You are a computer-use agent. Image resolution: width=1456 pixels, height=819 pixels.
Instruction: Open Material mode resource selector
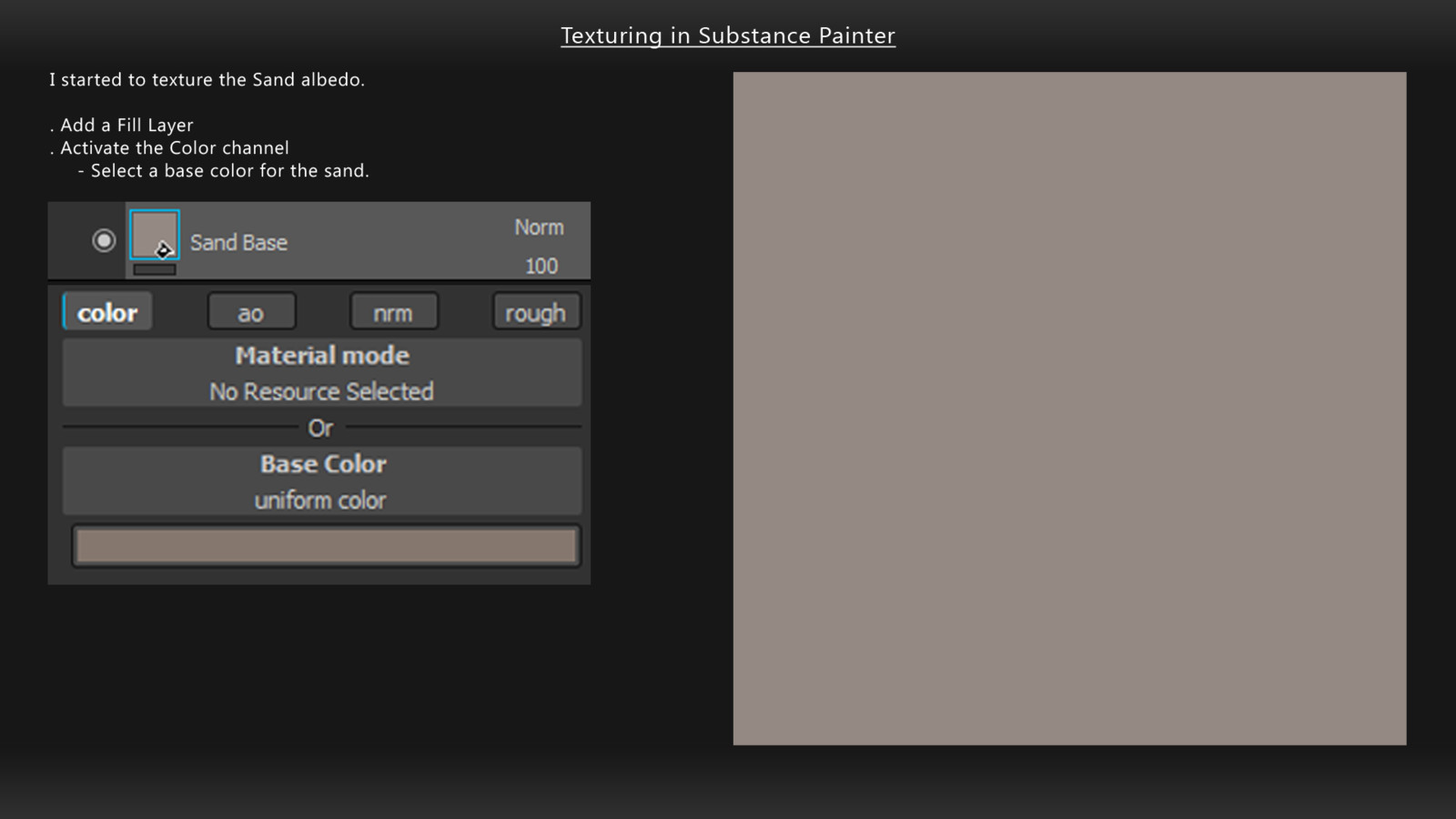click(322, 373)
